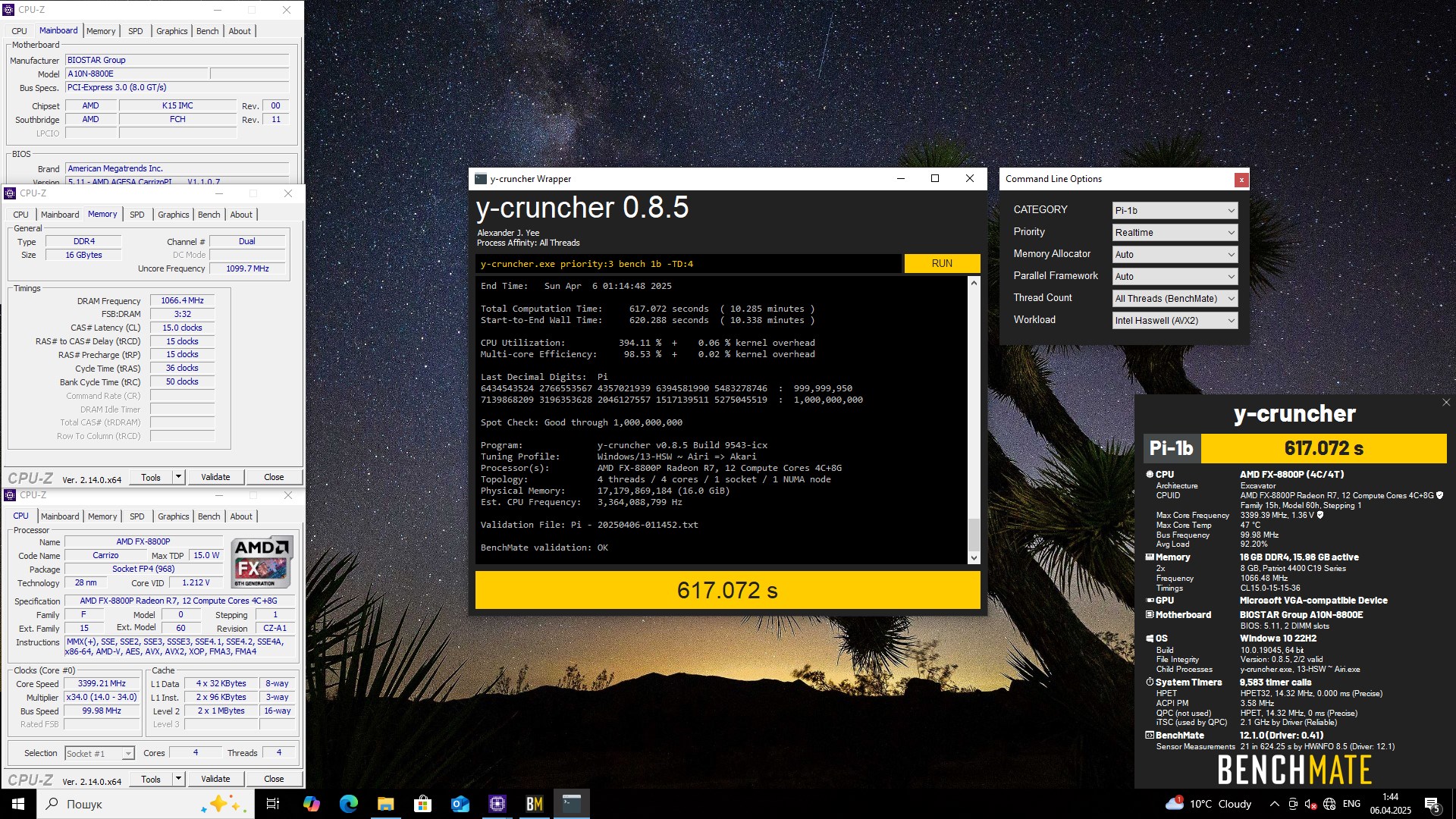This screenshot has height=819, width=1456.
Task: Switch to CPU-Z via its taskbar icon
Action: (x=497, y=804)
